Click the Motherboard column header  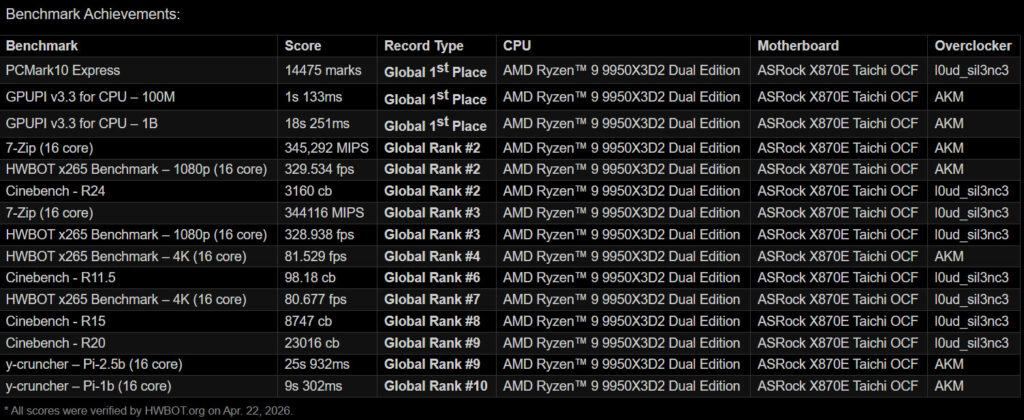click(798, 46)
